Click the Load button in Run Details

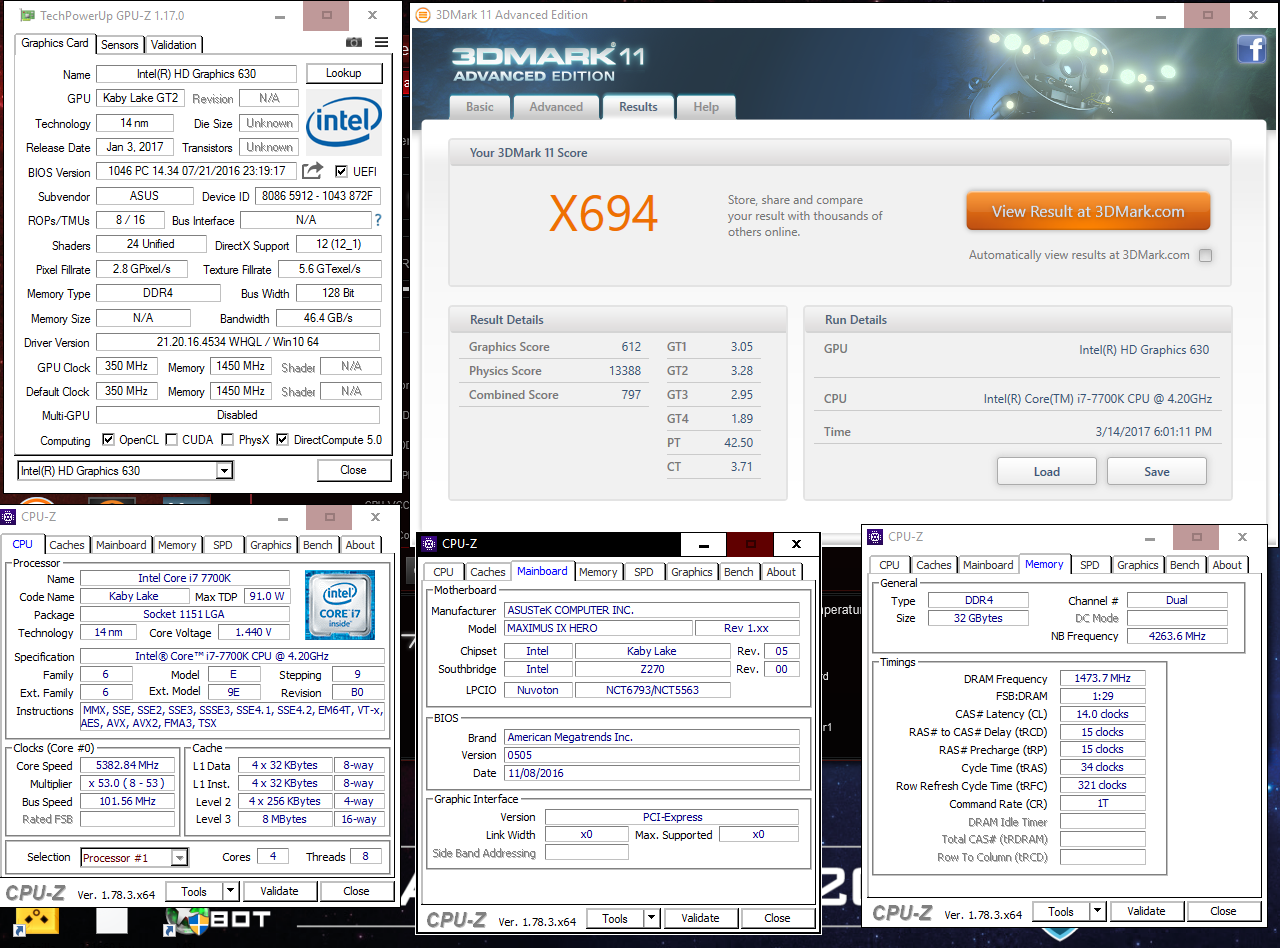[x=1047, y=472]
